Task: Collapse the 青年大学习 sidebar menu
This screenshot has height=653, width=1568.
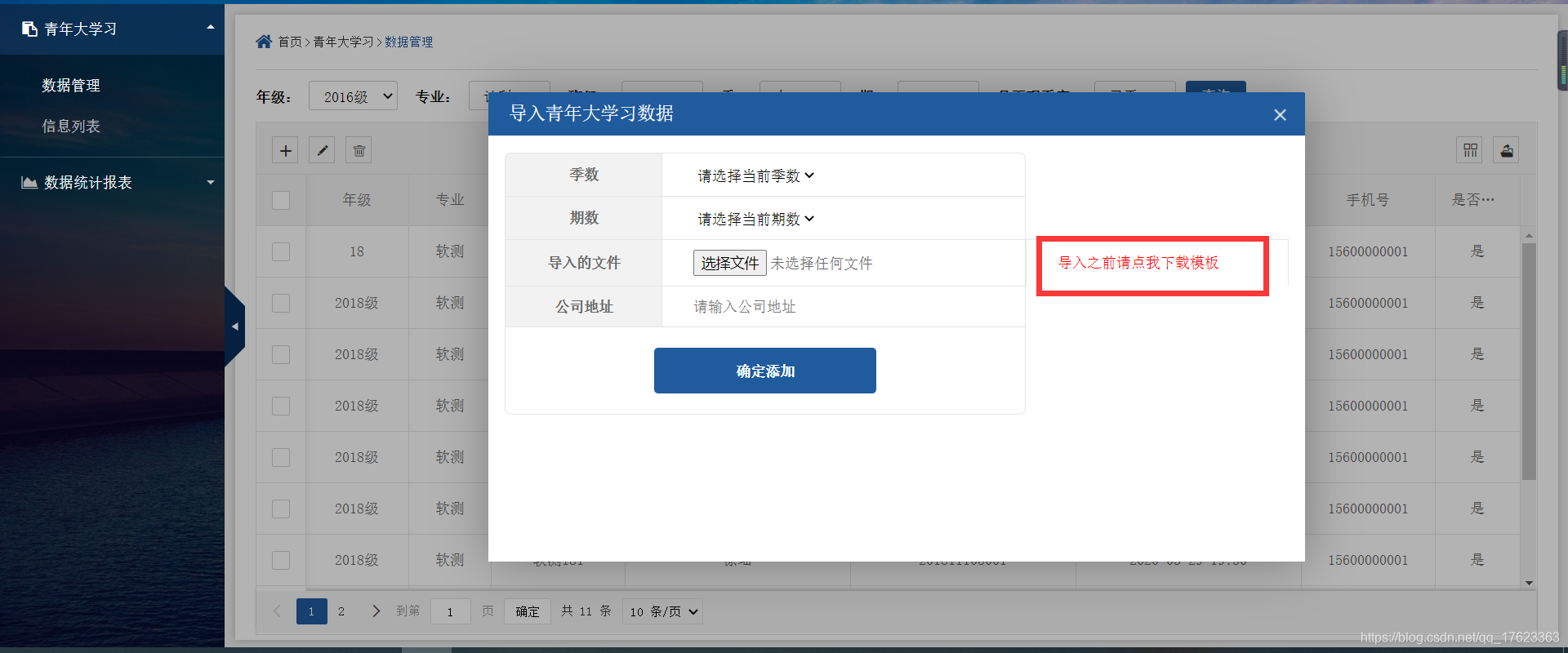Action: coord(211,28)
